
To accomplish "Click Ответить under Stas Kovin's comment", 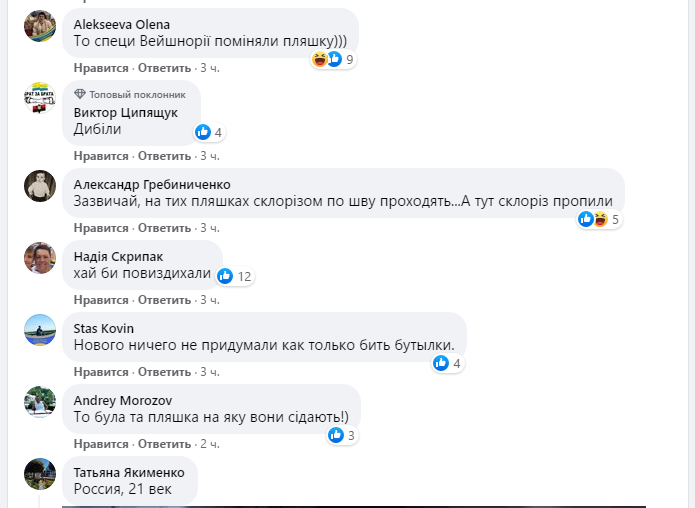I will coord(164,372).
